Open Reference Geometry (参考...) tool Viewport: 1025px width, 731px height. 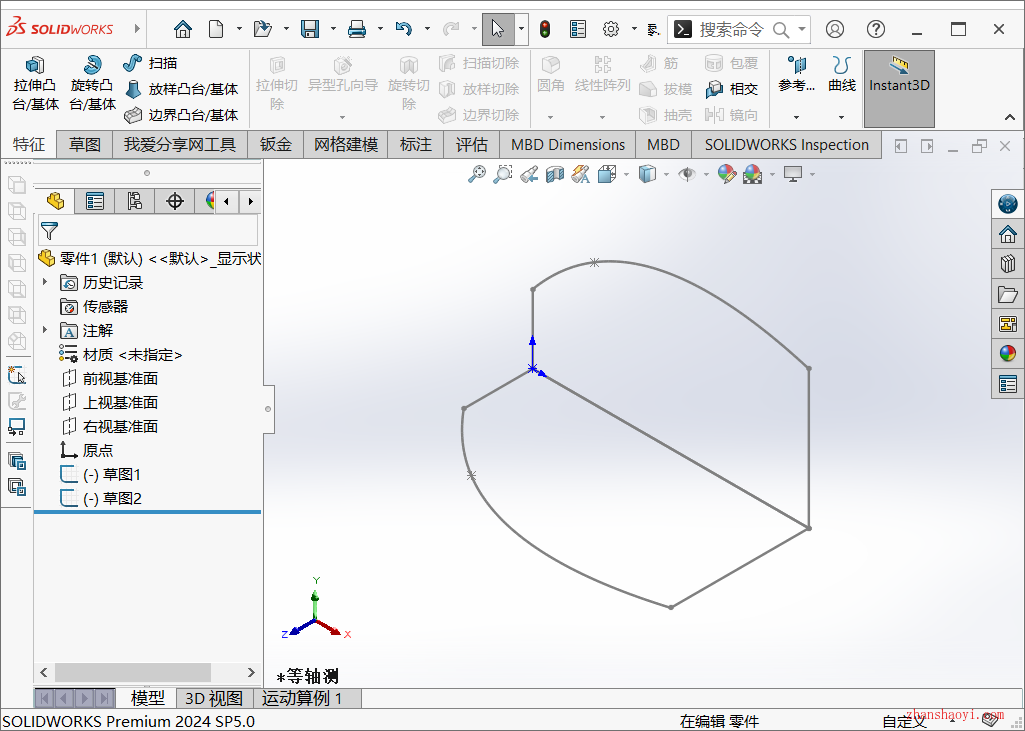pos(796,73)
